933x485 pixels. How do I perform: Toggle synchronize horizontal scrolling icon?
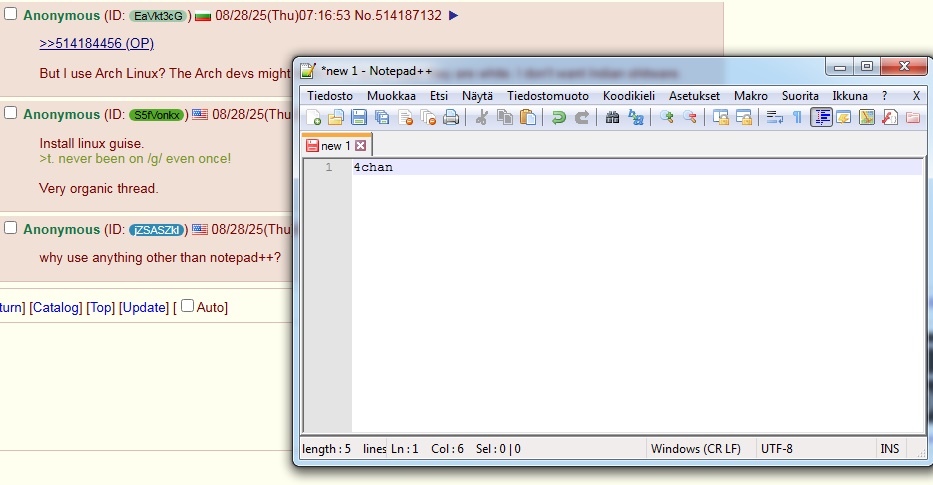click(x=744, y=117)
